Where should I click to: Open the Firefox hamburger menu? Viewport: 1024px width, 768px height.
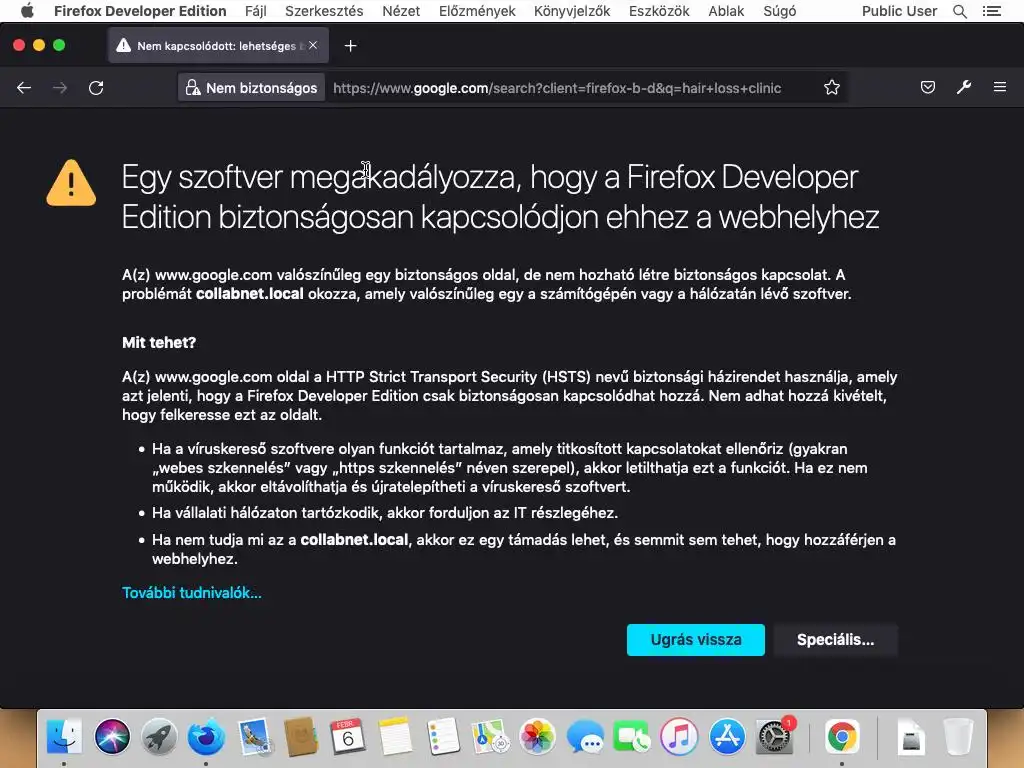pyautogui.click(x=1000, y=87)
